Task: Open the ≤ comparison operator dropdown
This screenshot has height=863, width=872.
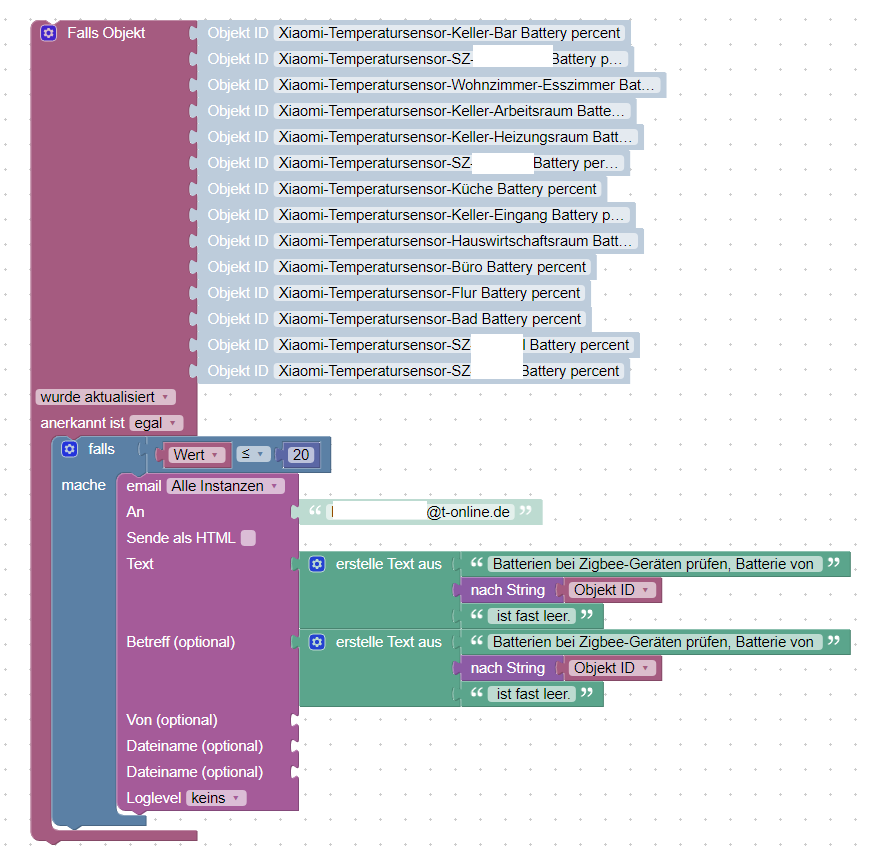Action: pos(253,454)
